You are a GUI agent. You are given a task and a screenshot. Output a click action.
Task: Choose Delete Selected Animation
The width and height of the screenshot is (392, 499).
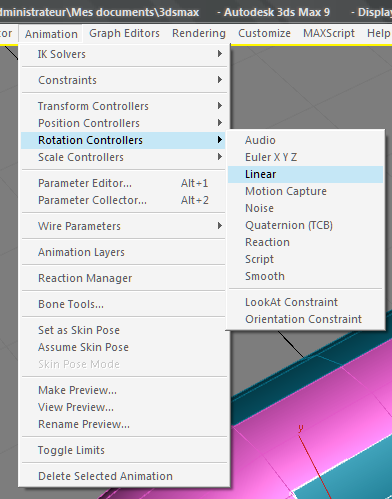(124, 476)
